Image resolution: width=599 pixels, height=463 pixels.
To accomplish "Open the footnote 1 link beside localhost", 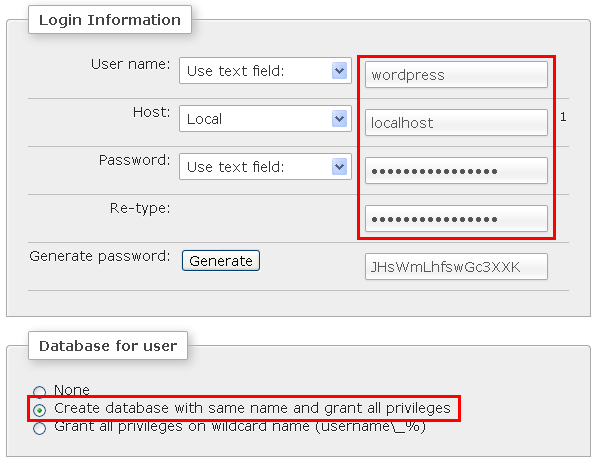I will click(563, 117).
